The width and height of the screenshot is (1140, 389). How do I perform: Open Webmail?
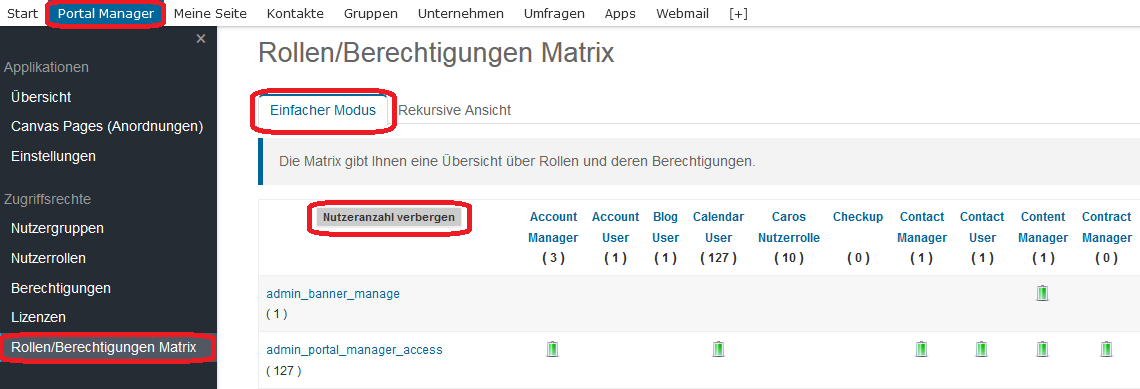point(682,13)
